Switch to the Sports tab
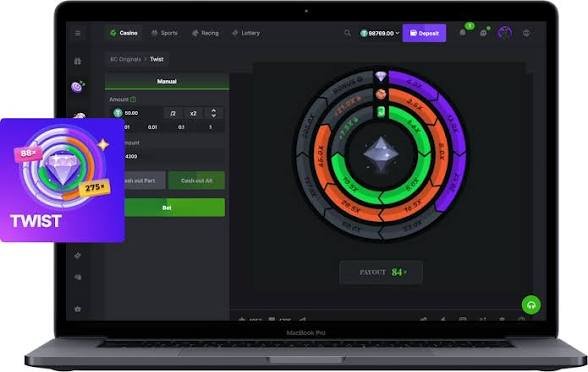Viewport: 588px width, 372px height. (x=164, y=33)
